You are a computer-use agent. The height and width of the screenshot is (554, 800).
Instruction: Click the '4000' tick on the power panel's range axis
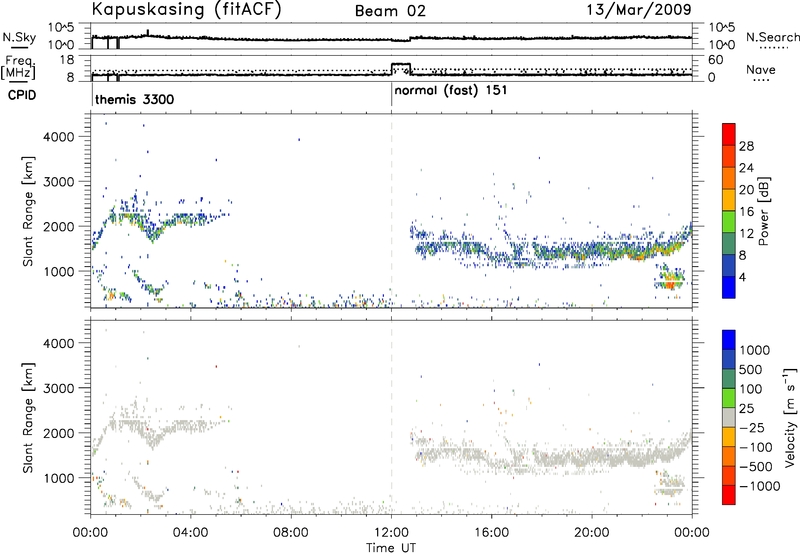click(58, 137)
